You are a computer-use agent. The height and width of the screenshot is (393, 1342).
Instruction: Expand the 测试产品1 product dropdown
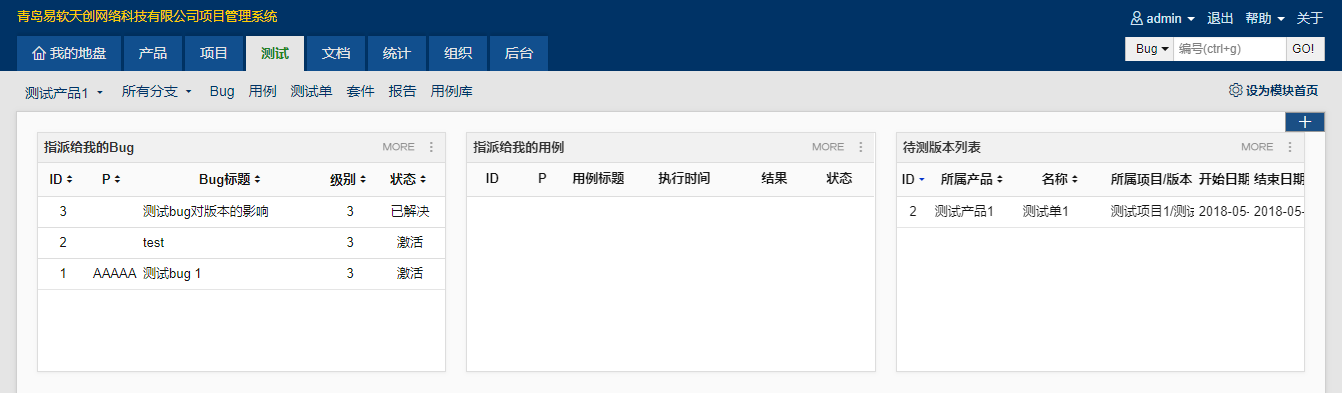(64, 92)
